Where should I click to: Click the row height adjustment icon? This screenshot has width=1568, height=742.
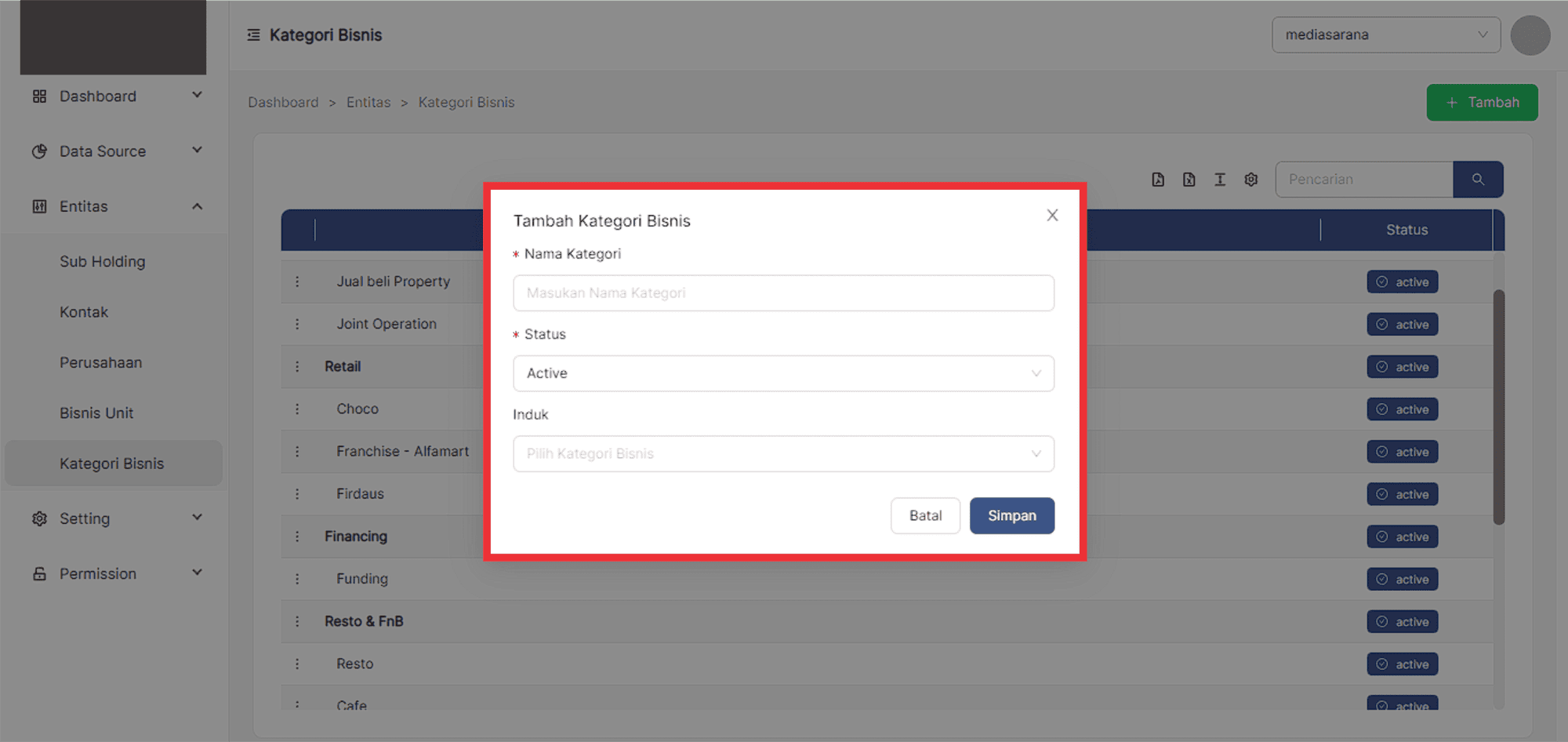1220,180
